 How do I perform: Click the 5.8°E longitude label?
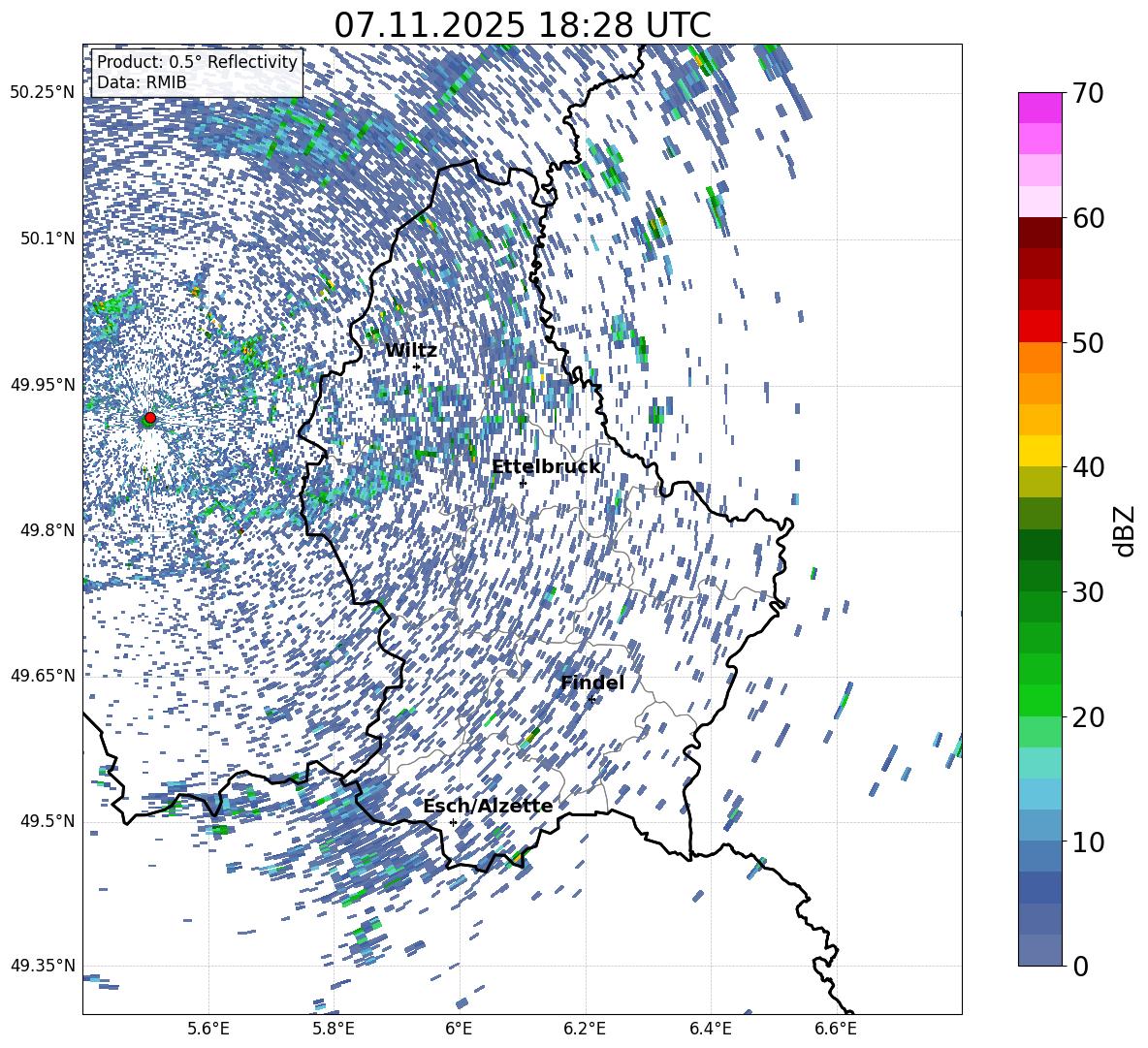(x=334, y=1029)
